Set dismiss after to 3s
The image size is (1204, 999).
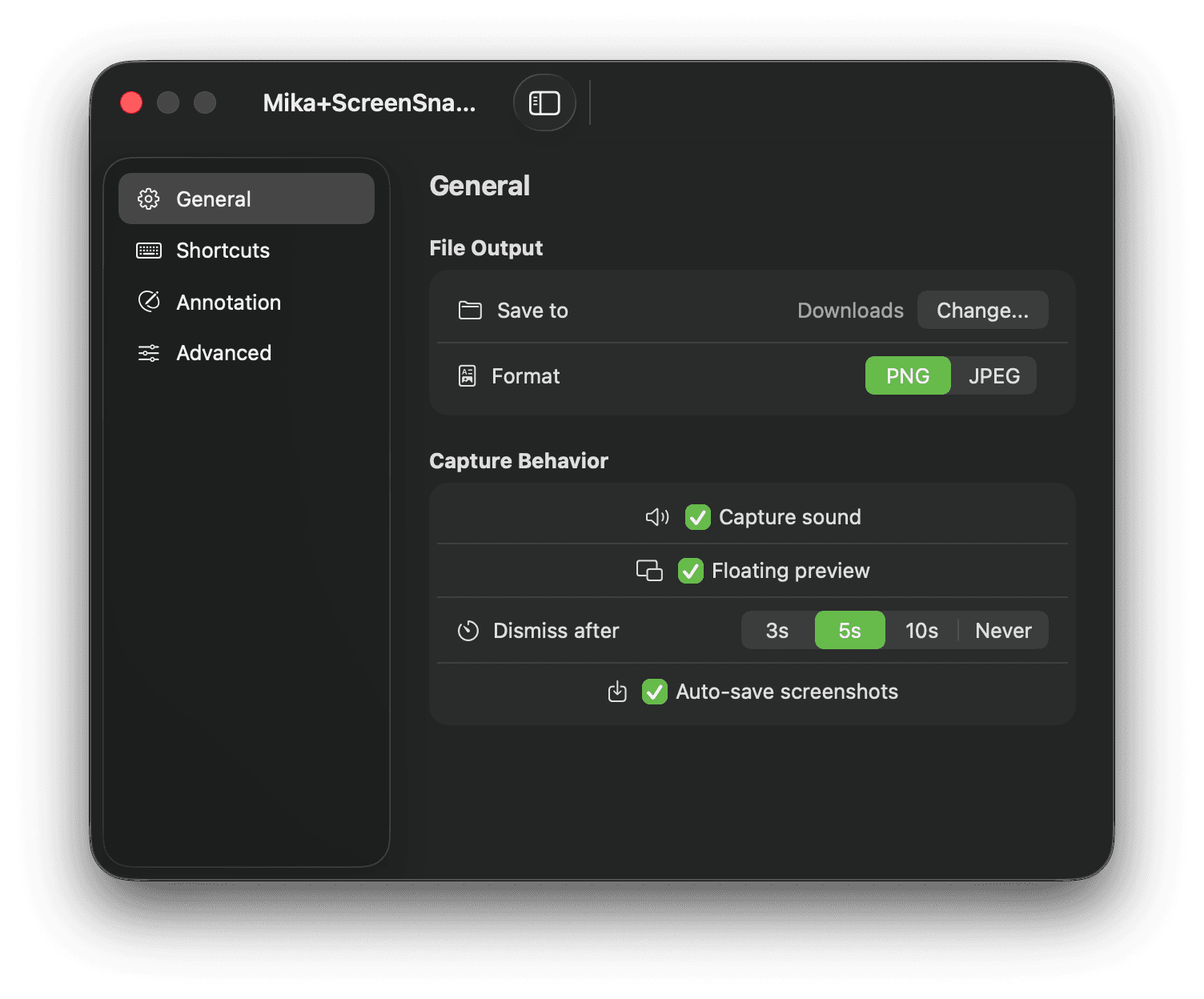tap(777, 631)
